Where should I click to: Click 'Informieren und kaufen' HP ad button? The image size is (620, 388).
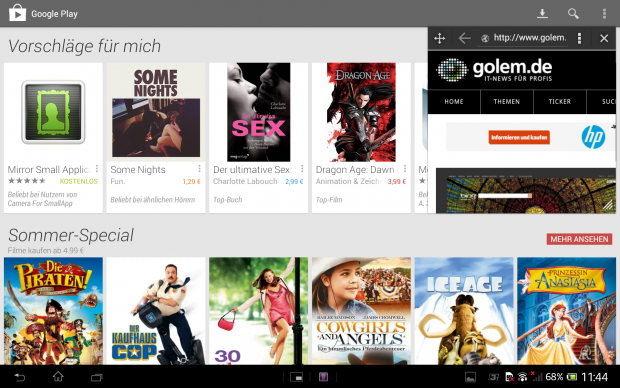pos(519,137)
